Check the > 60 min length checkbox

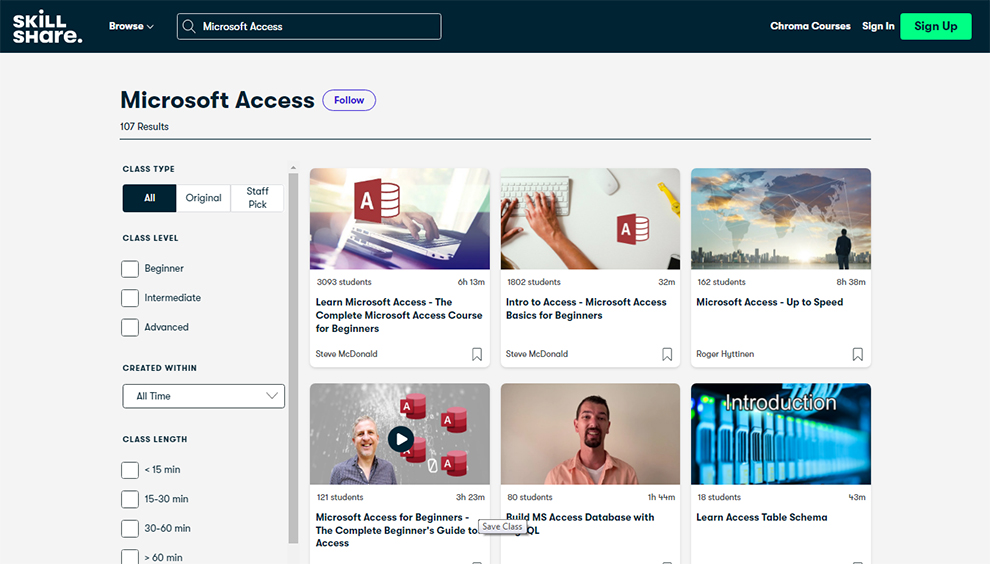(130, 557)
